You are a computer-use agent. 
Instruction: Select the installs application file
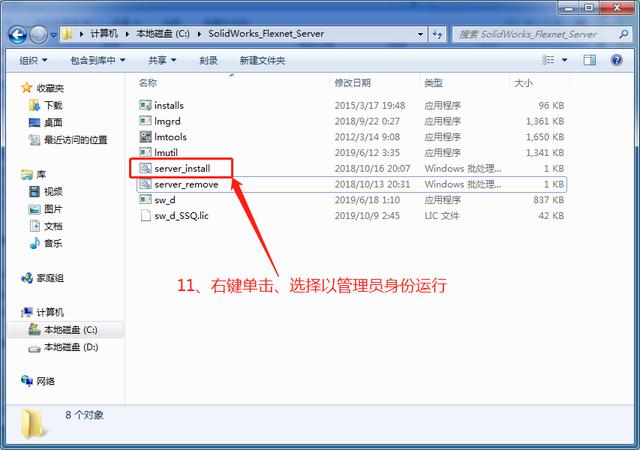[x=169, y=105]
